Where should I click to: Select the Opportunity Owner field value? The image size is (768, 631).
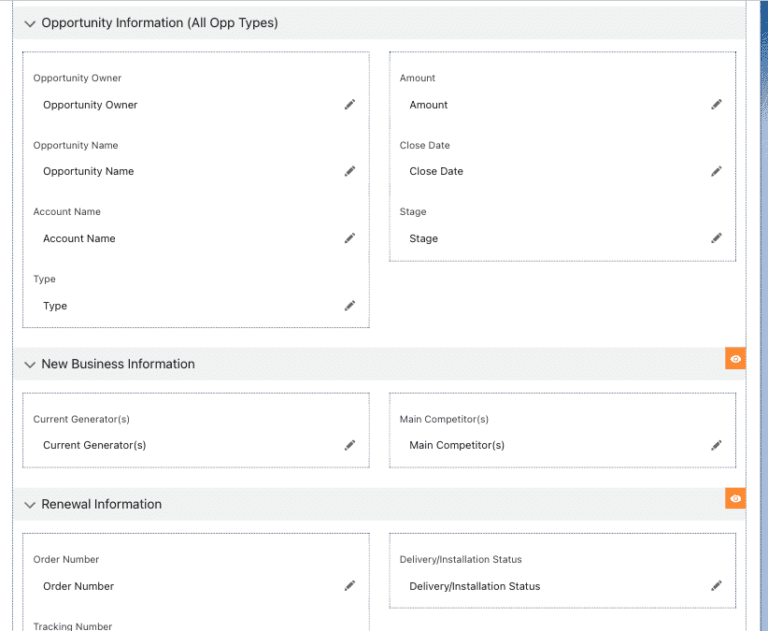coord(90,105)
